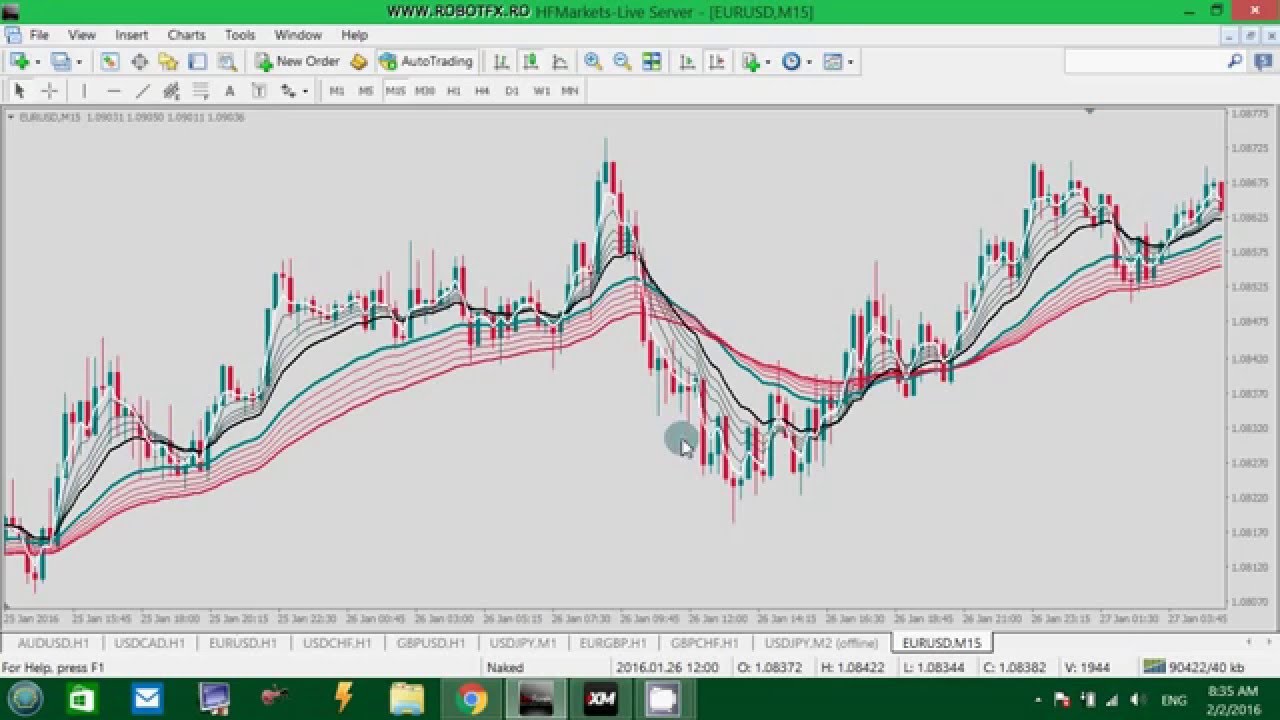Image resolution: width=1280 pixels, height=720 pixels.
Task: Select the H1 timeframe
Action: [x=454, y=91]
